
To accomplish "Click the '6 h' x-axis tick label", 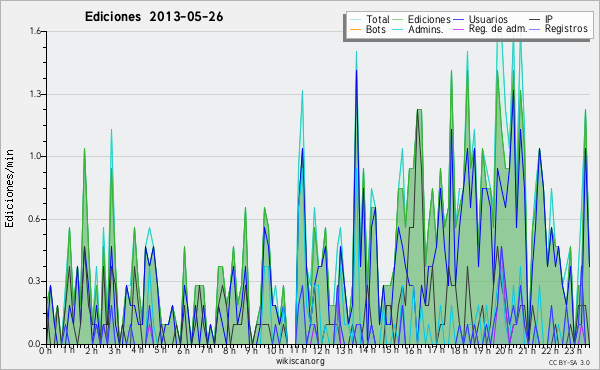I will click(x=183, y=351).
